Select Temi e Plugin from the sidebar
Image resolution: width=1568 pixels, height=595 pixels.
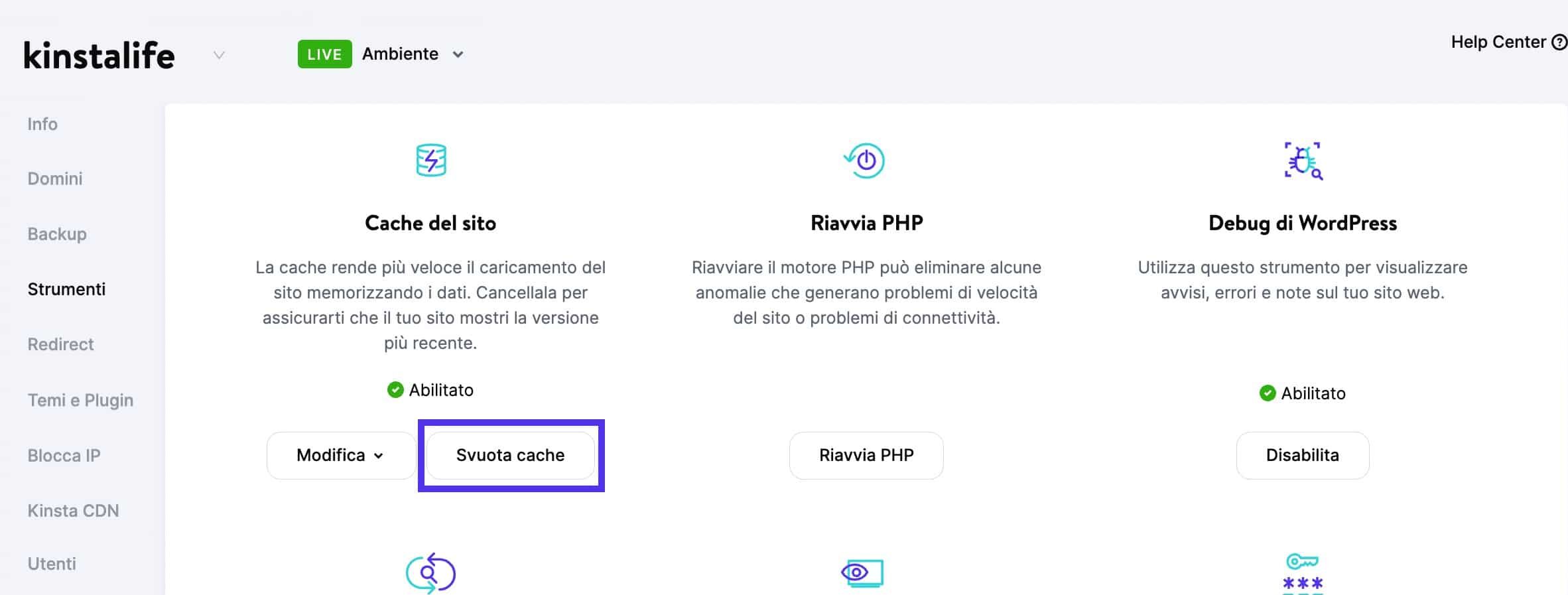click(80, 400)
